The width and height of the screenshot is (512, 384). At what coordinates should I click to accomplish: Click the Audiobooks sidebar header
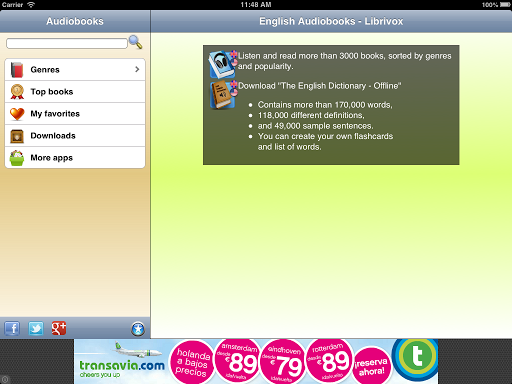[75, 21]
